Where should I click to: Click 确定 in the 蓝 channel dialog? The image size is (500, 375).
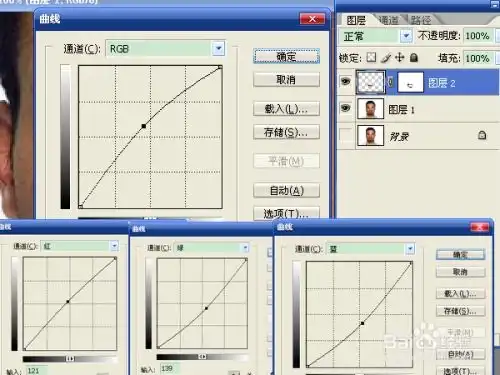pyautogui.click(x=460, y=255)
